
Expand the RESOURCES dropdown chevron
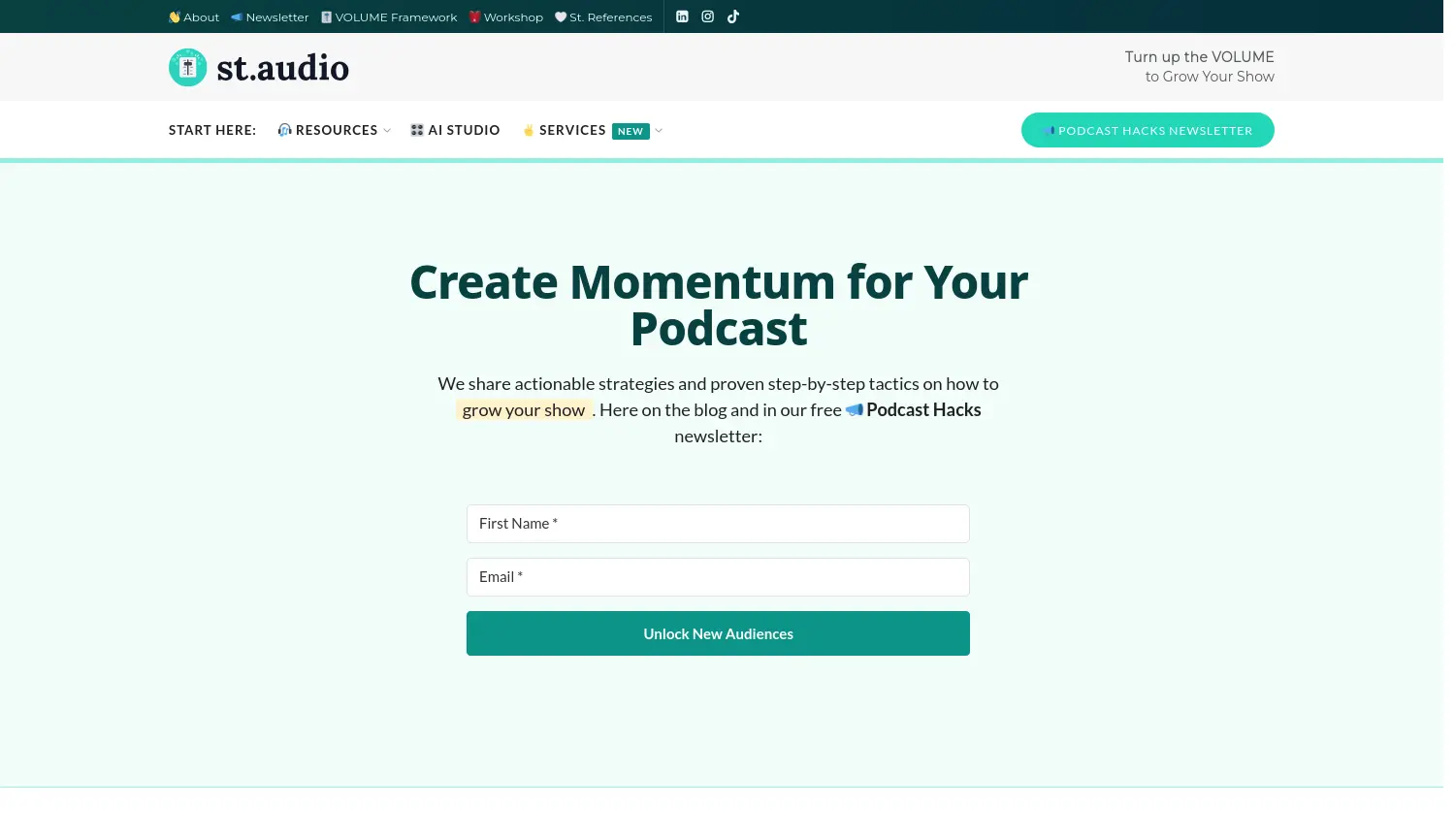387,130
